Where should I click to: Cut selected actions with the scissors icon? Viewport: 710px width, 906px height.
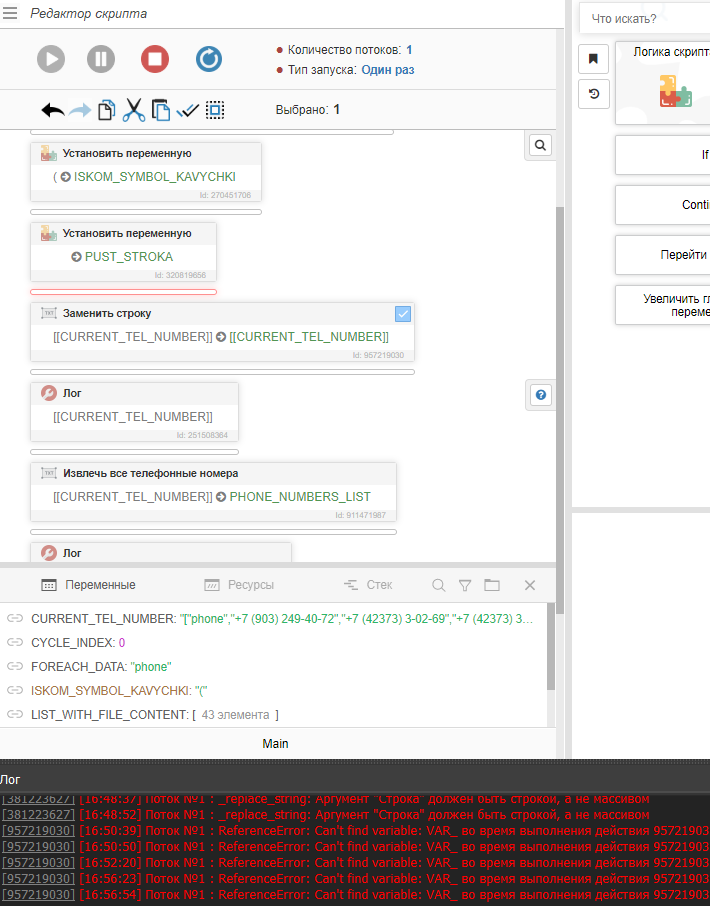click(x=133, y=110)
